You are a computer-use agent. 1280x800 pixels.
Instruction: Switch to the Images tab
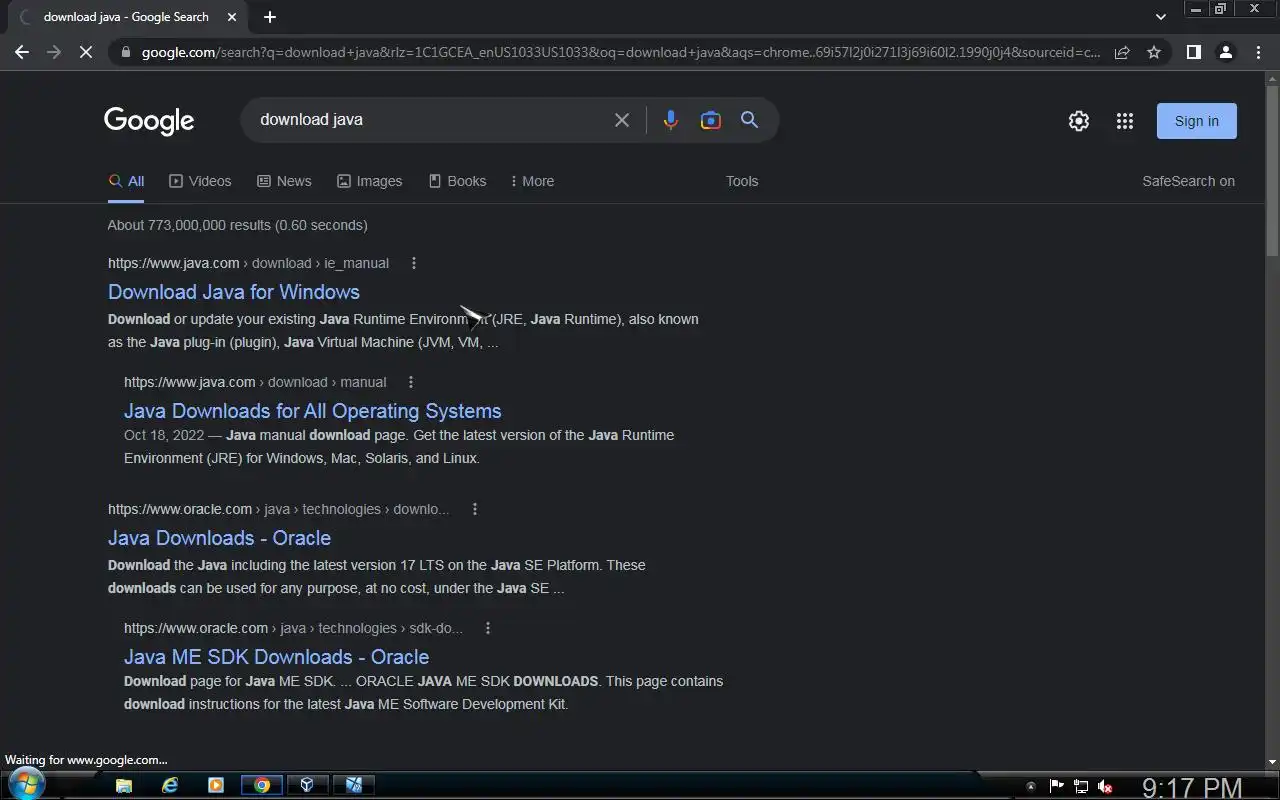point(369,181)
